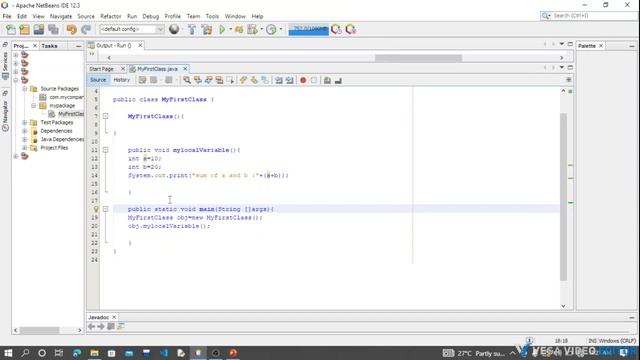Screen dimensions: 640x360
Task: Click the Output panel horizontal scrollbar
Action: [418, 58]
